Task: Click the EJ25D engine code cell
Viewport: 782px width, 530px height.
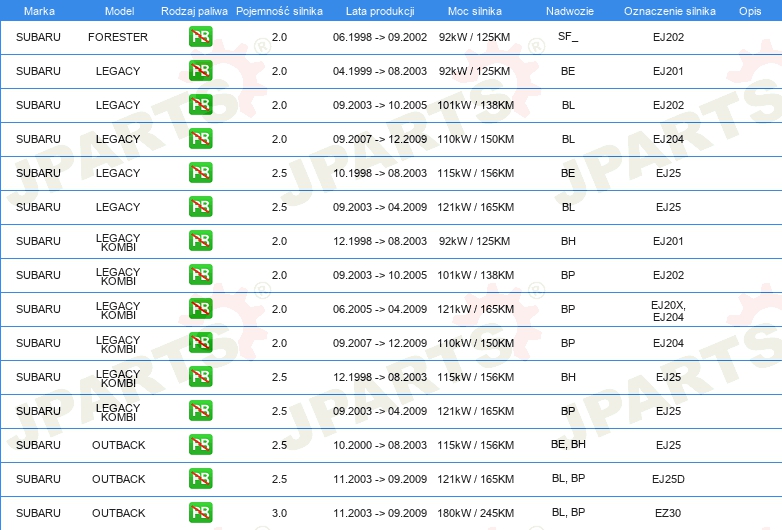Action: click(668, 479)
